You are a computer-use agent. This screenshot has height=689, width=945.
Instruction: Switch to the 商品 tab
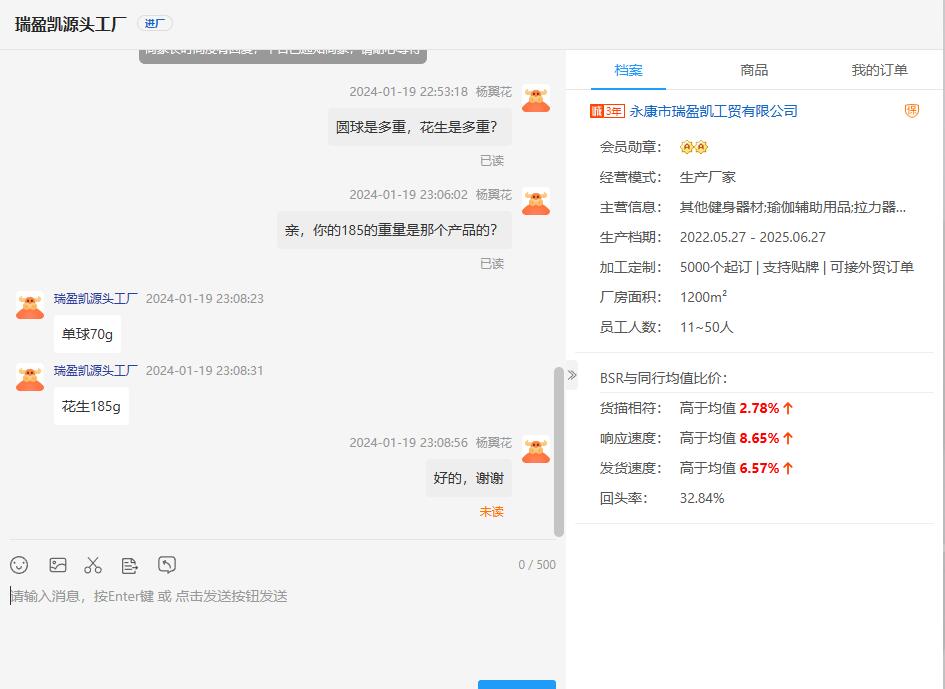(754, 70)
